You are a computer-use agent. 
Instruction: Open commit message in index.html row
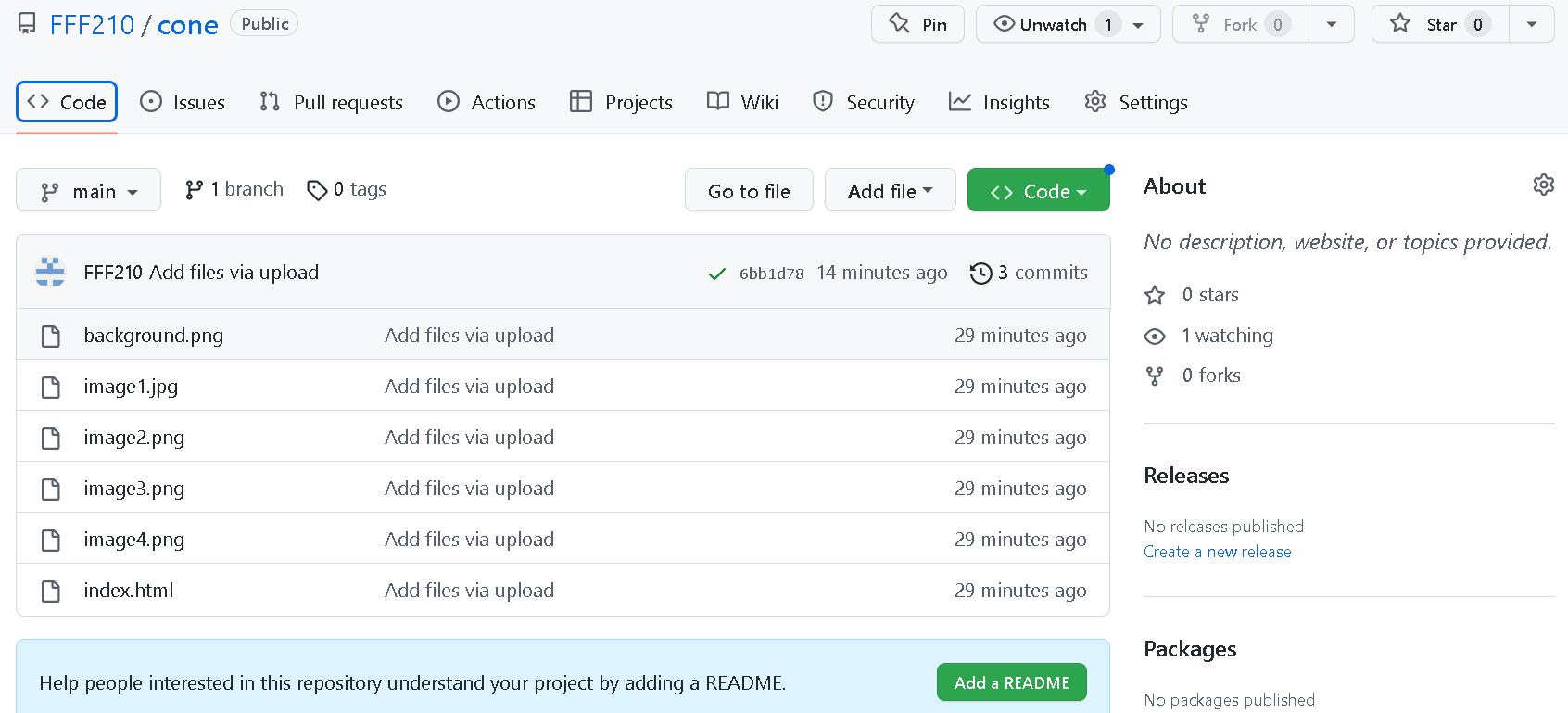pyautogui.click(x=469, y=591)
